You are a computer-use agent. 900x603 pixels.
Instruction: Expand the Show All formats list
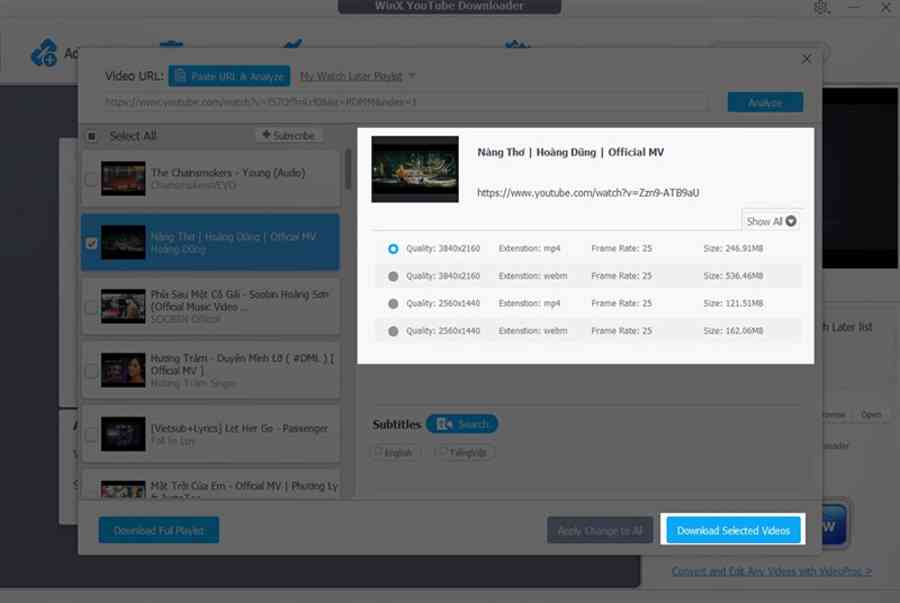tap(771, 221)
